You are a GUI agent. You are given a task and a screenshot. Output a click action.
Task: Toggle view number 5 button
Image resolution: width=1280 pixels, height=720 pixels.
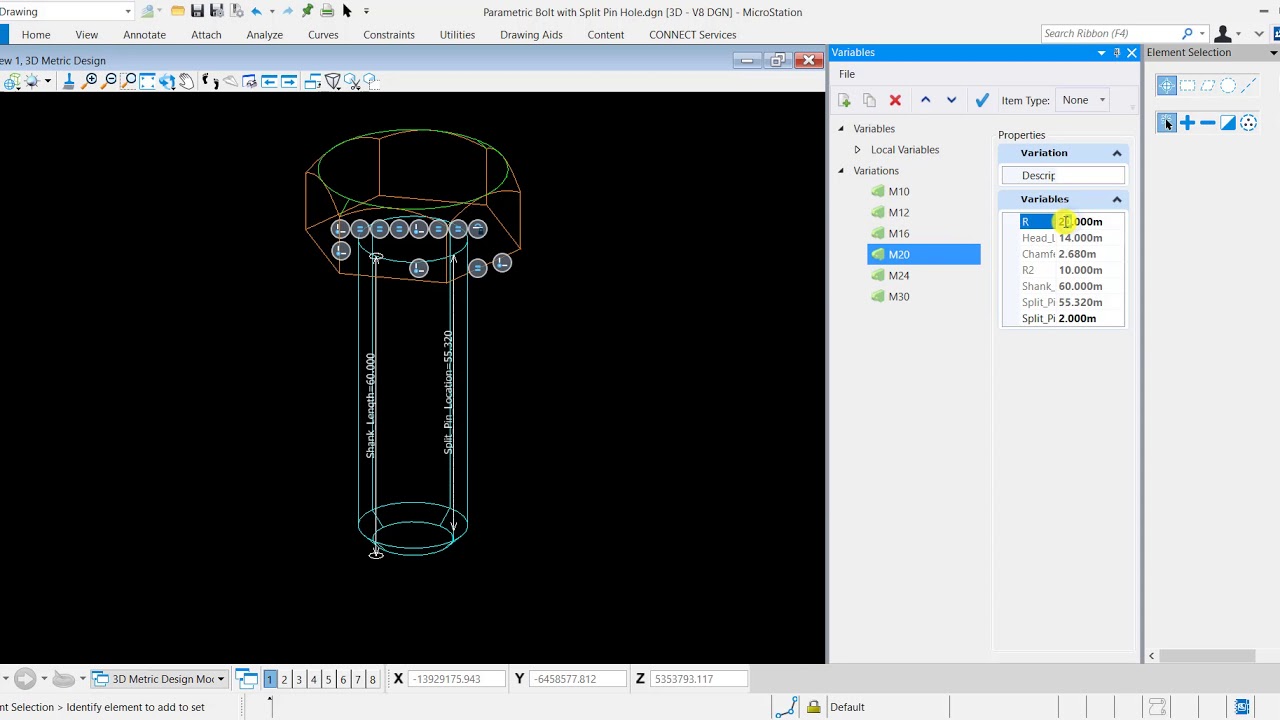(328, 679)
